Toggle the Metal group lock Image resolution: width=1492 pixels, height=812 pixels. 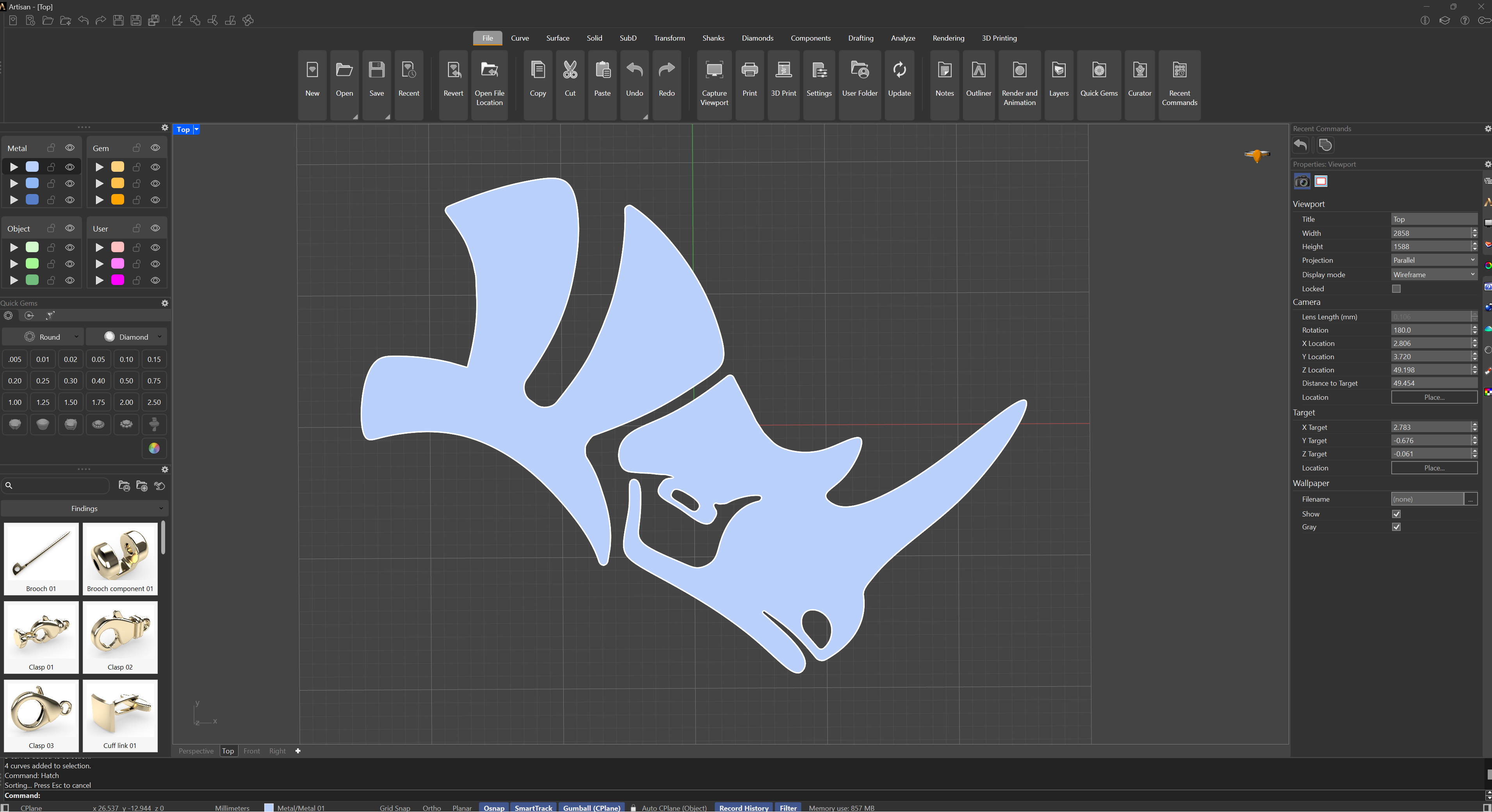click(51, 148)
